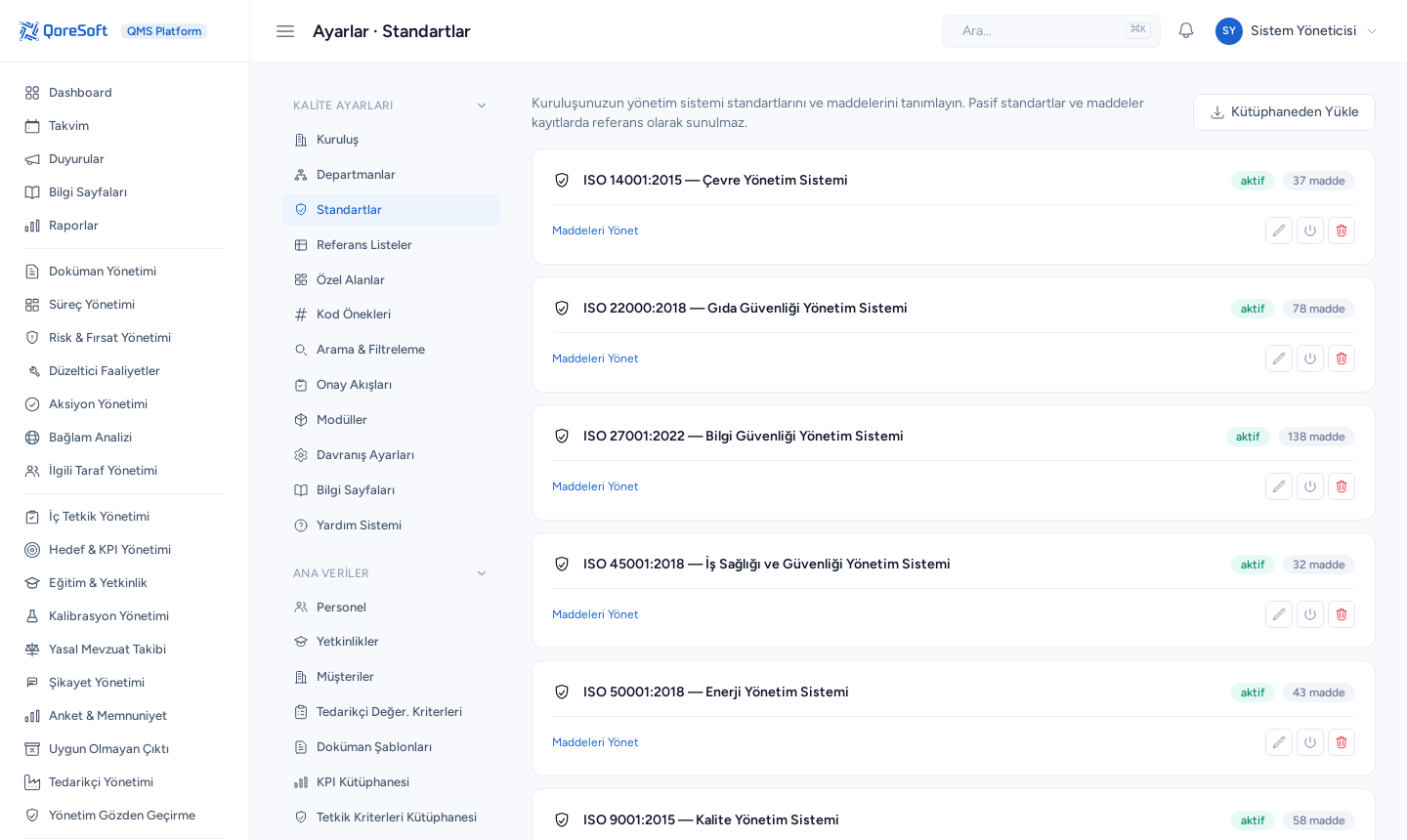Viewport: 1407px width, 840px height.
Task: Deactivate ISO 14001:2015 with power button
Action: [1310, 231]
